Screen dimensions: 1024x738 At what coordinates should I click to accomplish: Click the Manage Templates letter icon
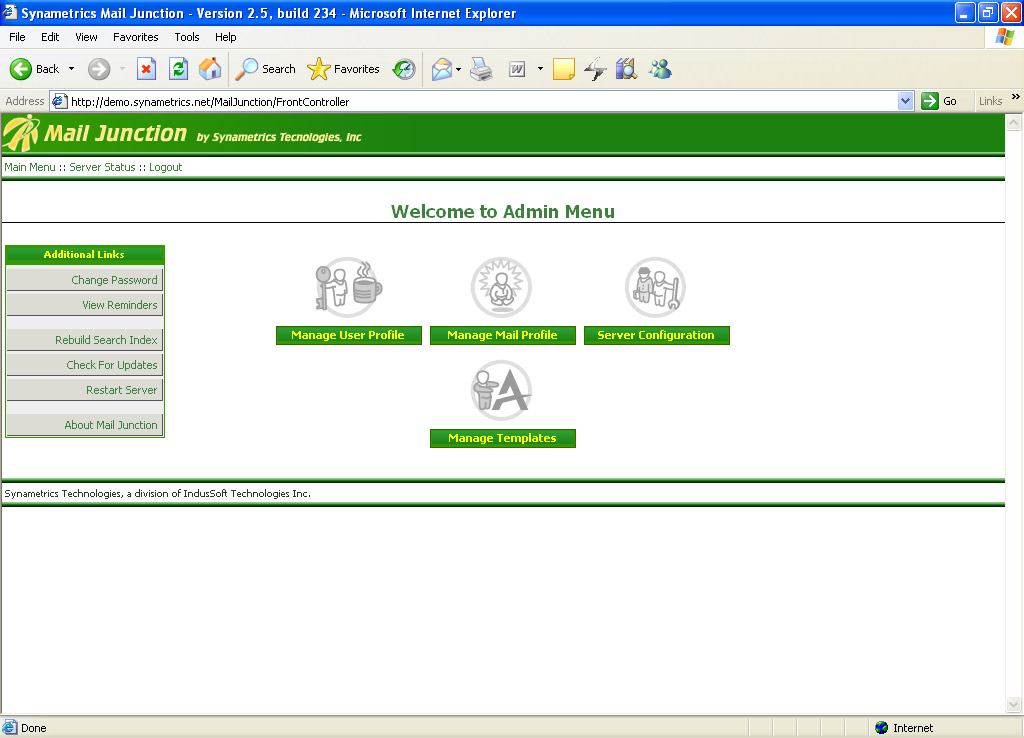tap(502, 391)
